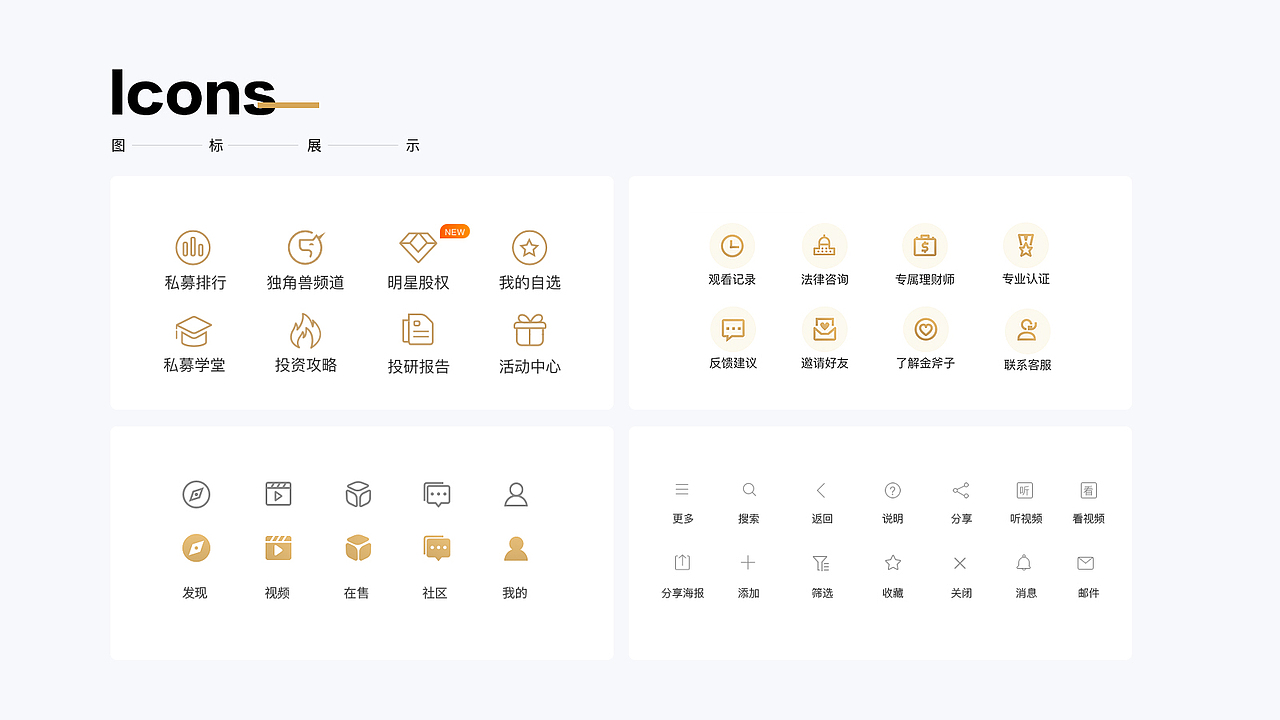The width and height of the screenshot is (1280, 720).
Task: Select the 分享 share icon
Action: coord(961,489)
